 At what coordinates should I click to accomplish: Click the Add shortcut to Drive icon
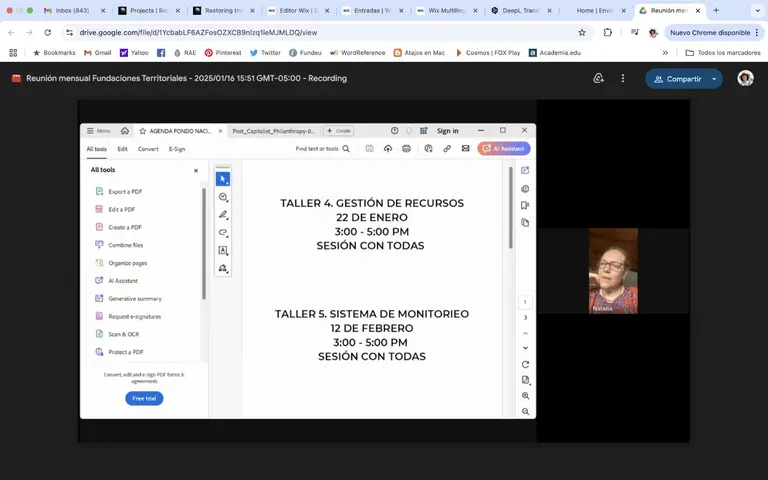pyautogui.click(x=598, y=78)
